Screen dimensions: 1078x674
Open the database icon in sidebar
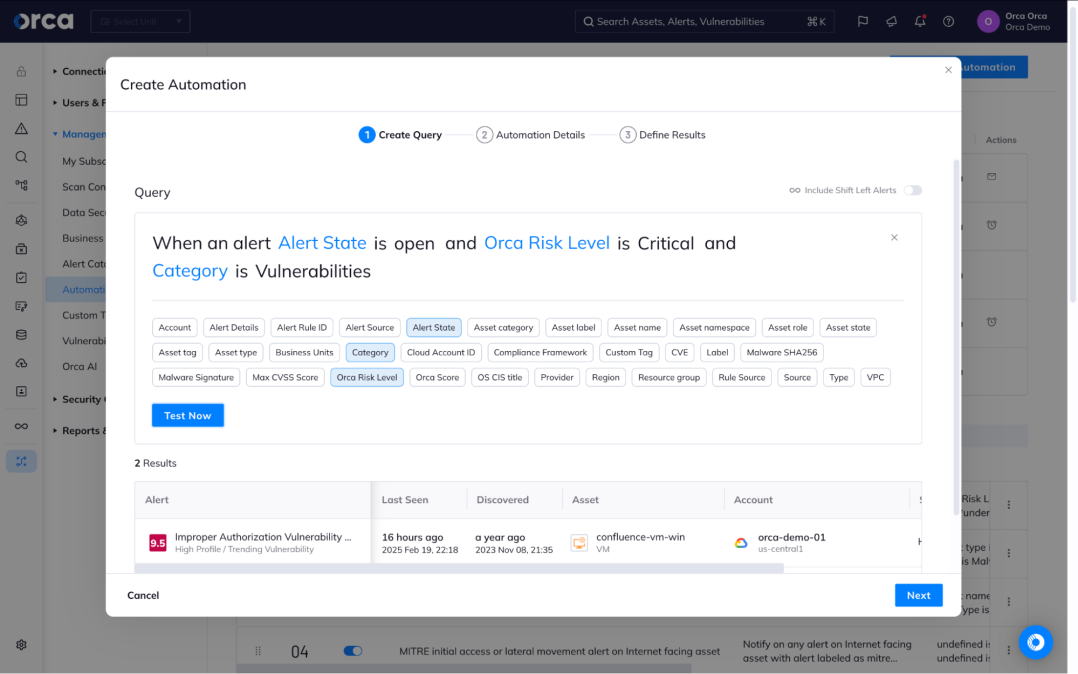(21, 335)
